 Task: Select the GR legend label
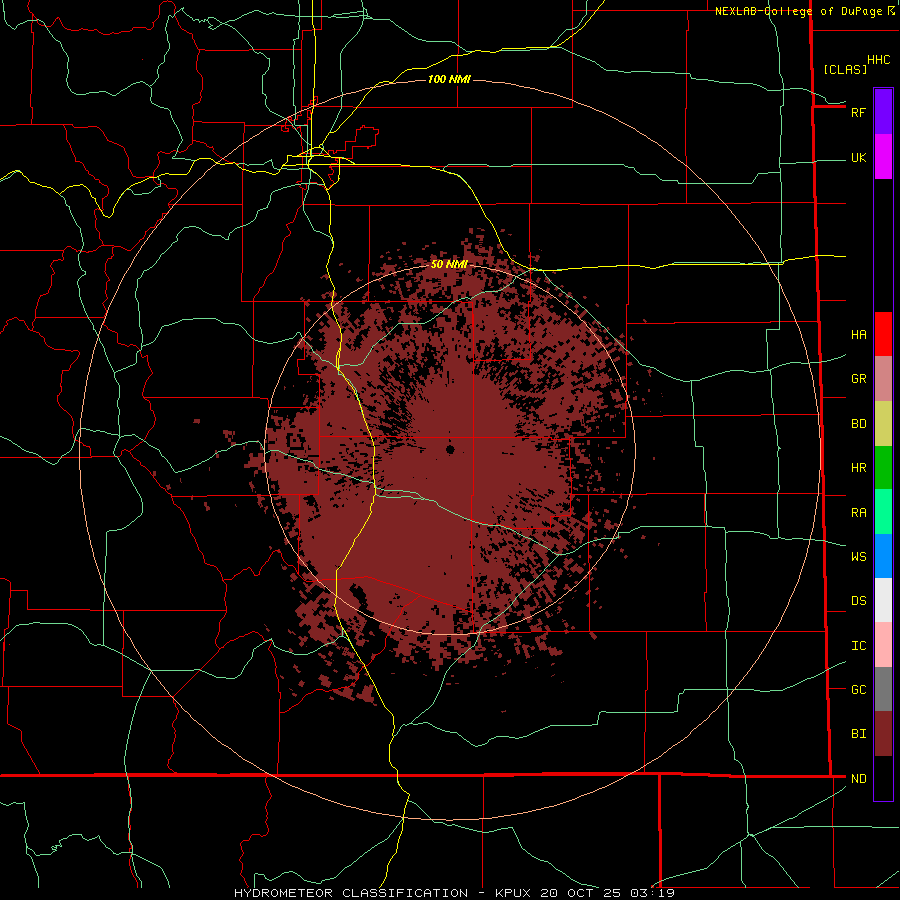point(858,379)
